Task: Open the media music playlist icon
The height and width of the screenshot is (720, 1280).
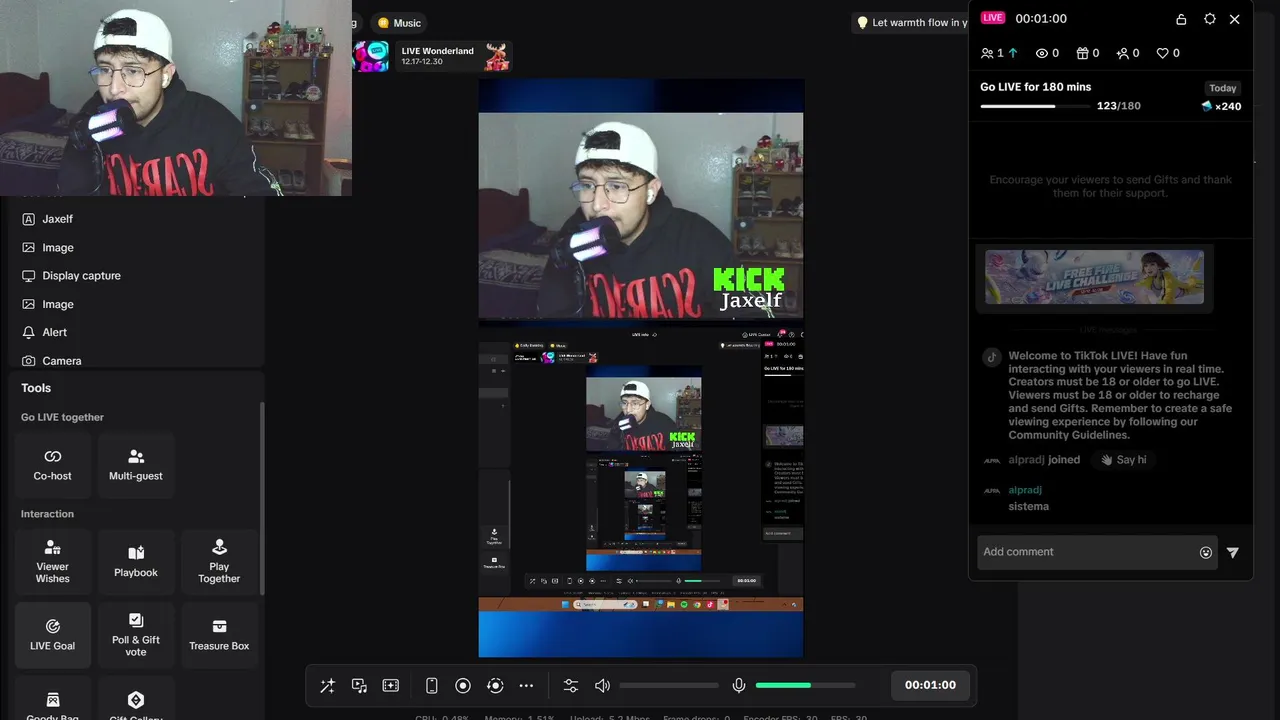Action: [x=359, y=686]
